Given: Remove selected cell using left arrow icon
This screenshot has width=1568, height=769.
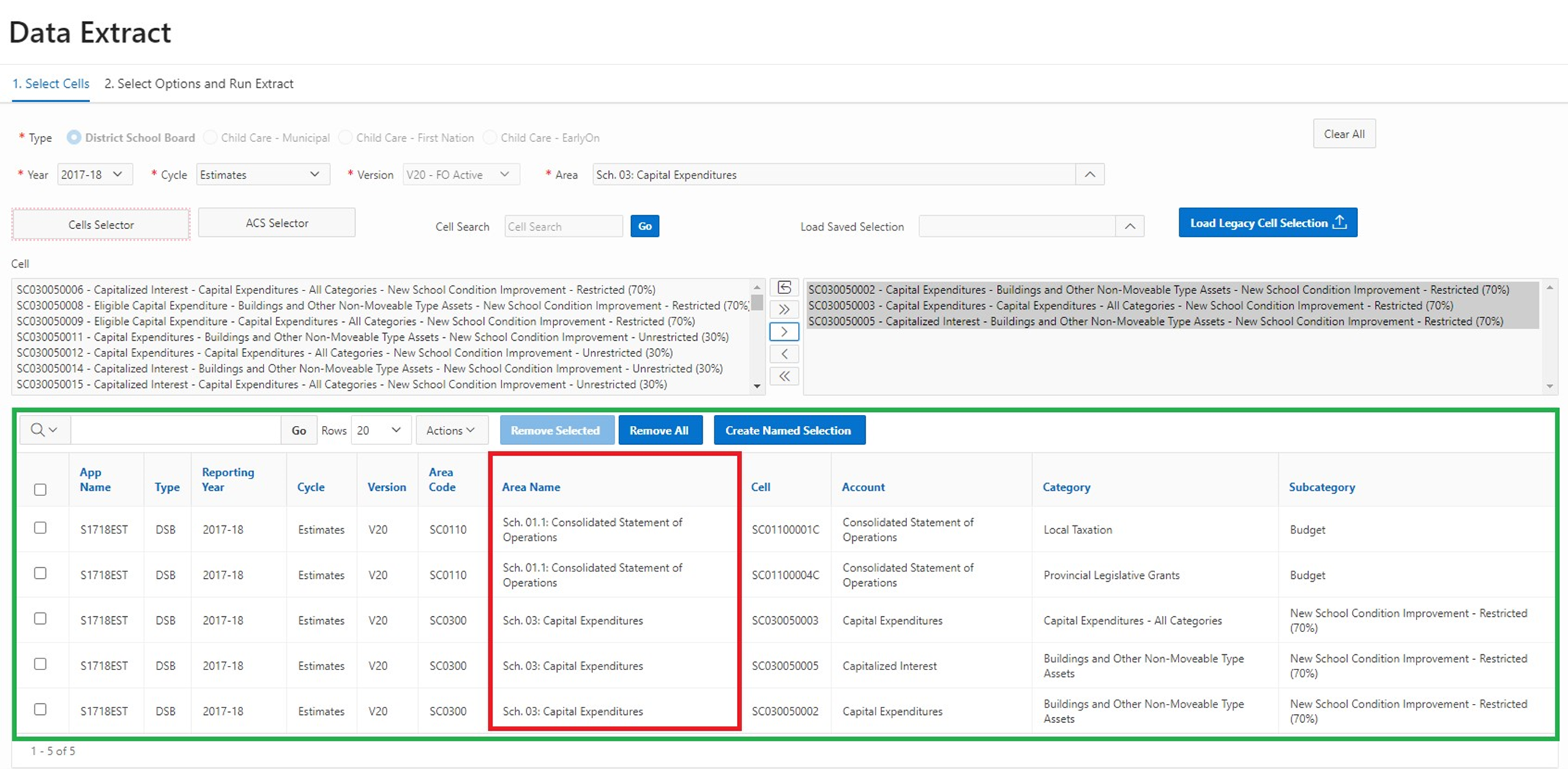Looking at the screenshot, I should coord(784,354).
